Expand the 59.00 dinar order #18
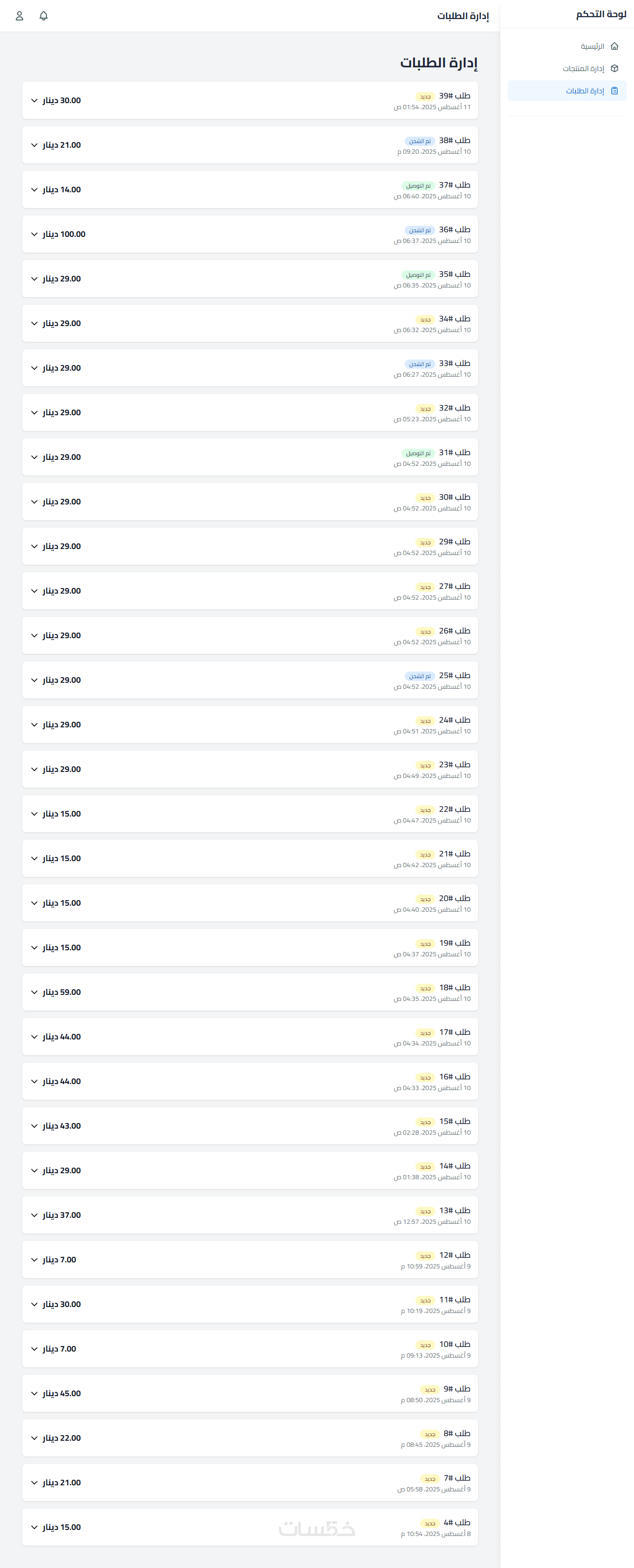Viewport: 634px width, 1568px height. [x=34, y=992]
